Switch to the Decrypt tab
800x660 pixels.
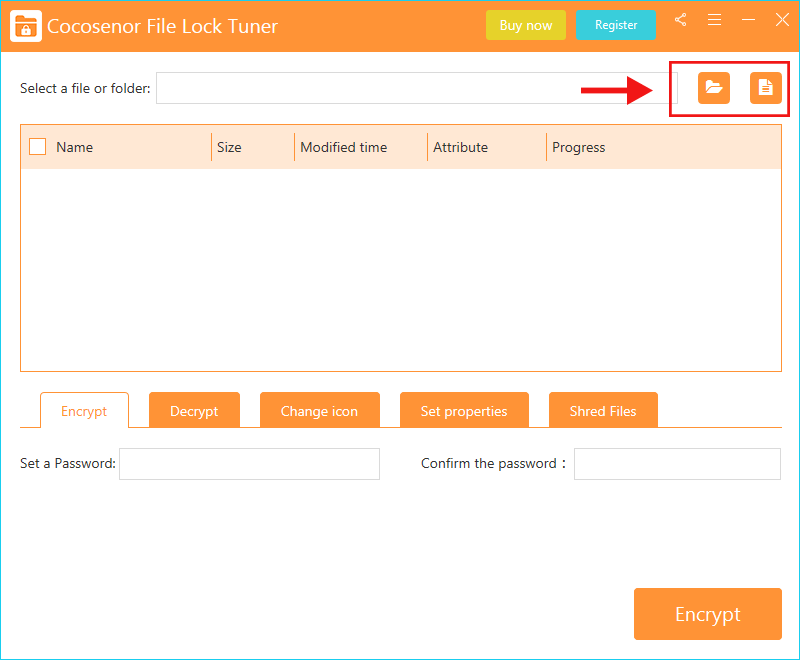(x=194, y=410)
